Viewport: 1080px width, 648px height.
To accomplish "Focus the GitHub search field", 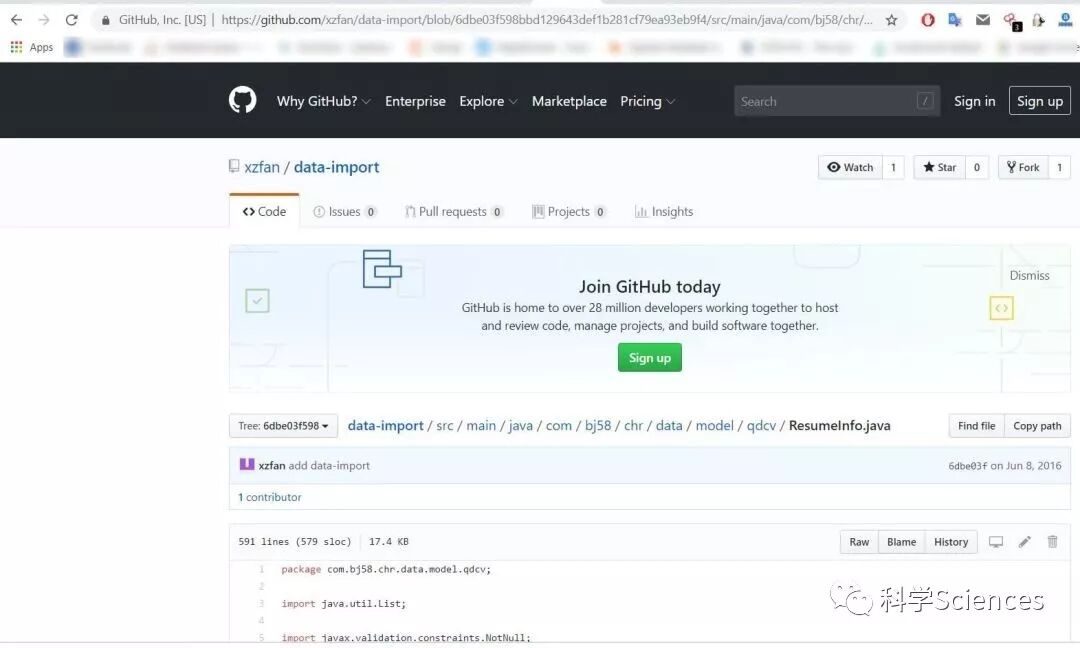I will 837,101.
